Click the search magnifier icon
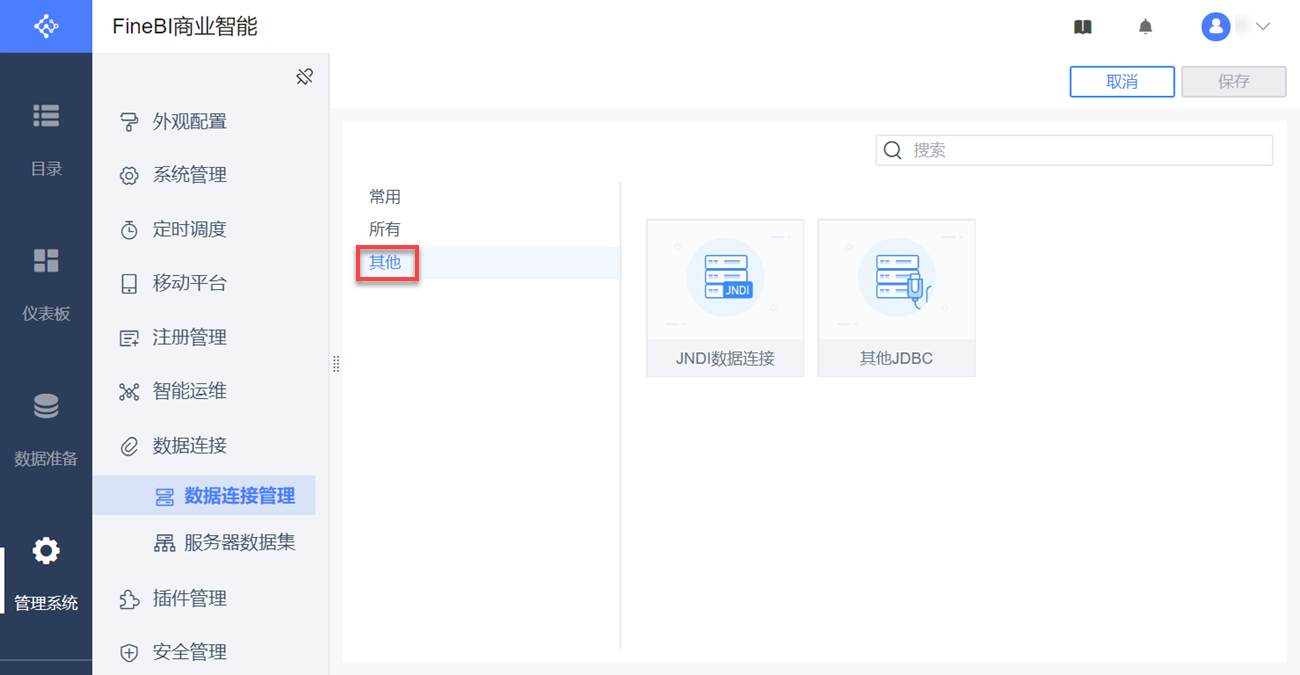Viewport: 1300px width, 675px height. 893,150
